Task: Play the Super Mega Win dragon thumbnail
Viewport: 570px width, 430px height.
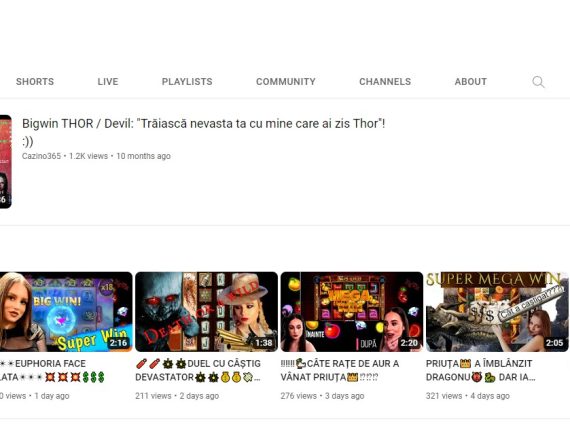Action: click(497, 312)
